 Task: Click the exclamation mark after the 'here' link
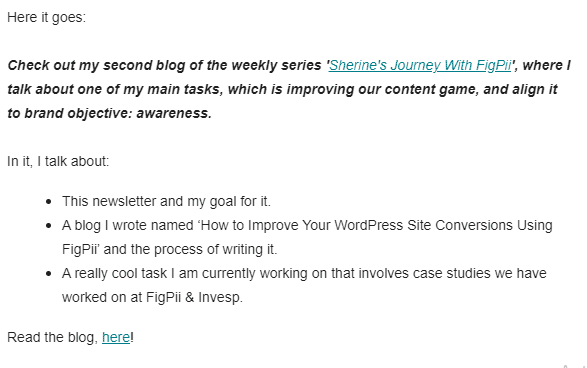point(132,337)
